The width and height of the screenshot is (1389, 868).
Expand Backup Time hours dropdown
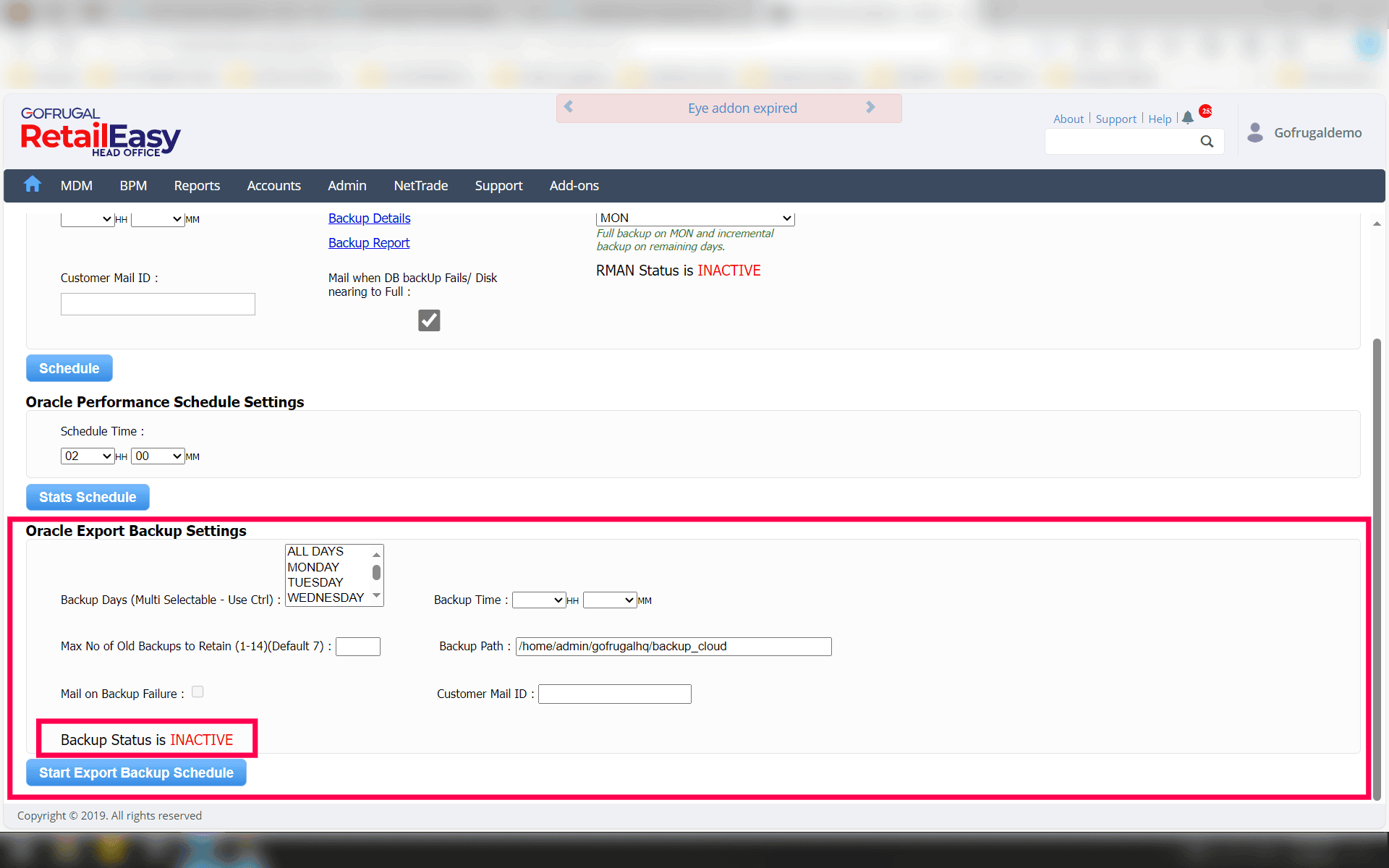coord(538,600)
